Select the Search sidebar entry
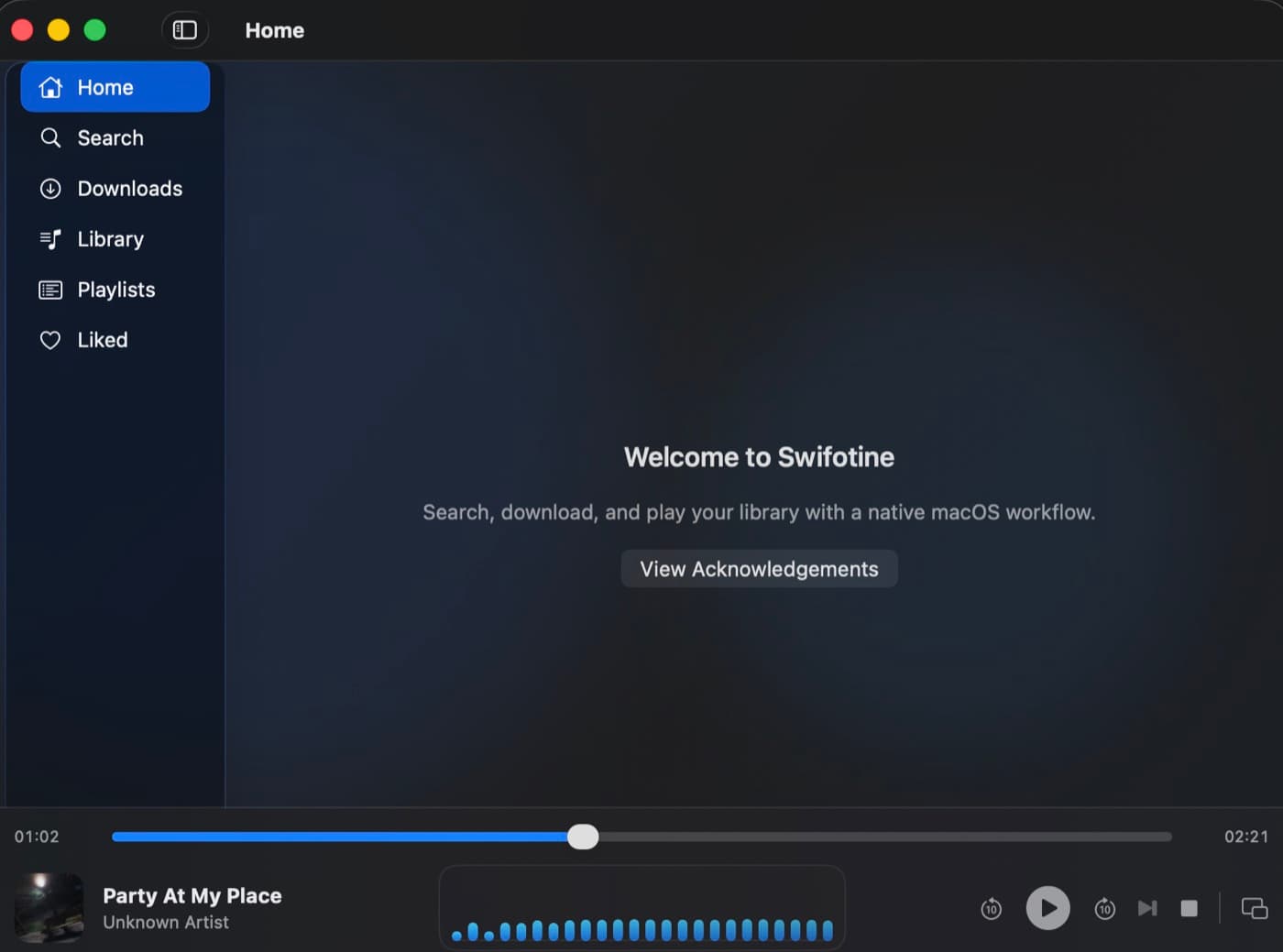 pyautogui.click(x=110, y=137)
